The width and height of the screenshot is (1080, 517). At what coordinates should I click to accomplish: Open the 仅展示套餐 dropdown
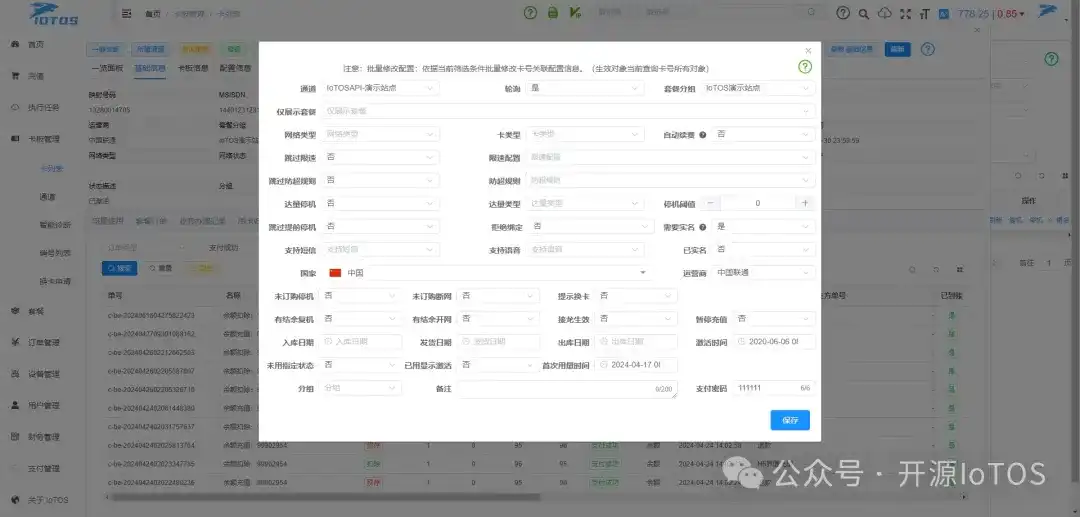568,111
